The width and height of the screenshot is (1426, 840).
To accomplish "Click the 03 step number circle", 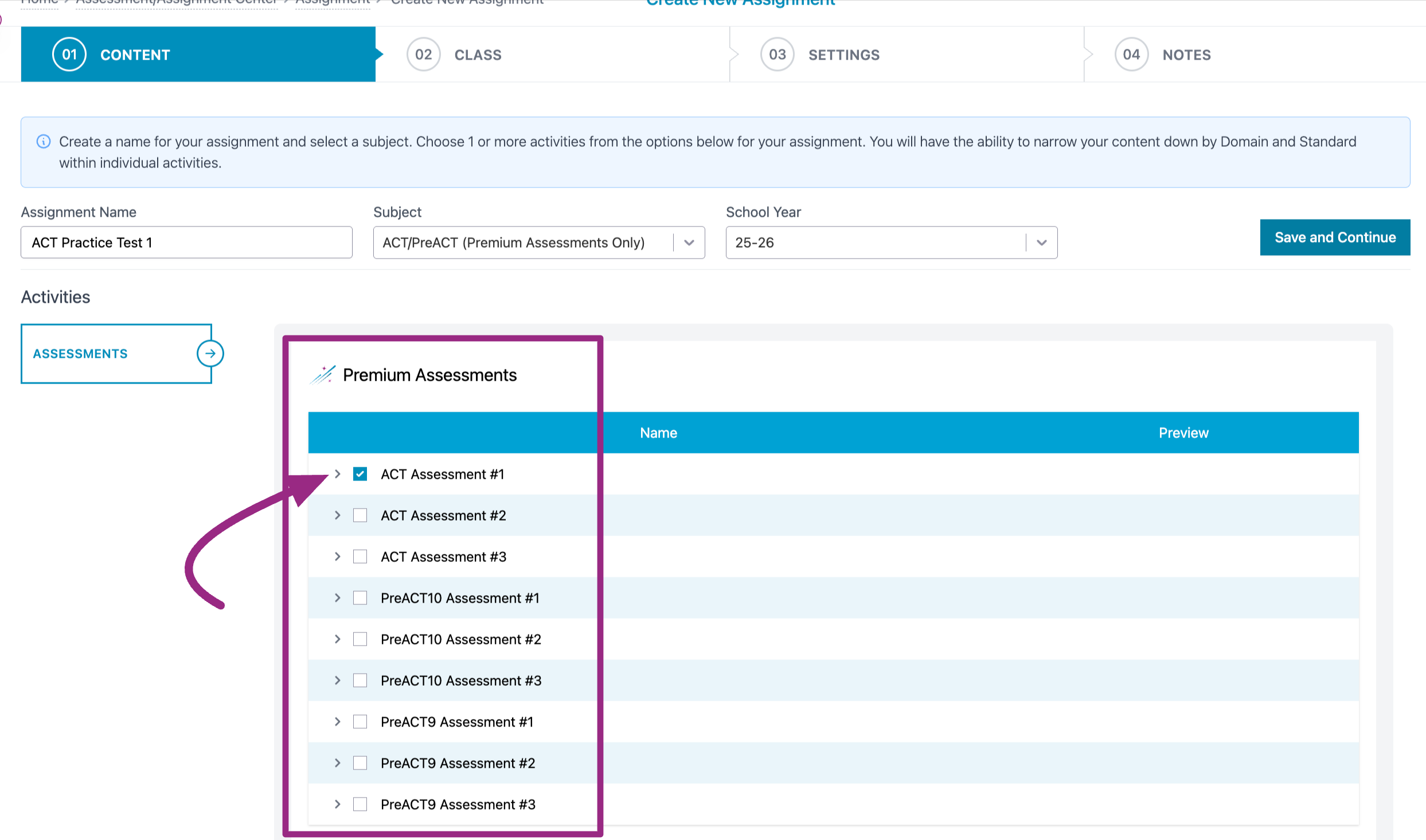I will click(778, 54).
